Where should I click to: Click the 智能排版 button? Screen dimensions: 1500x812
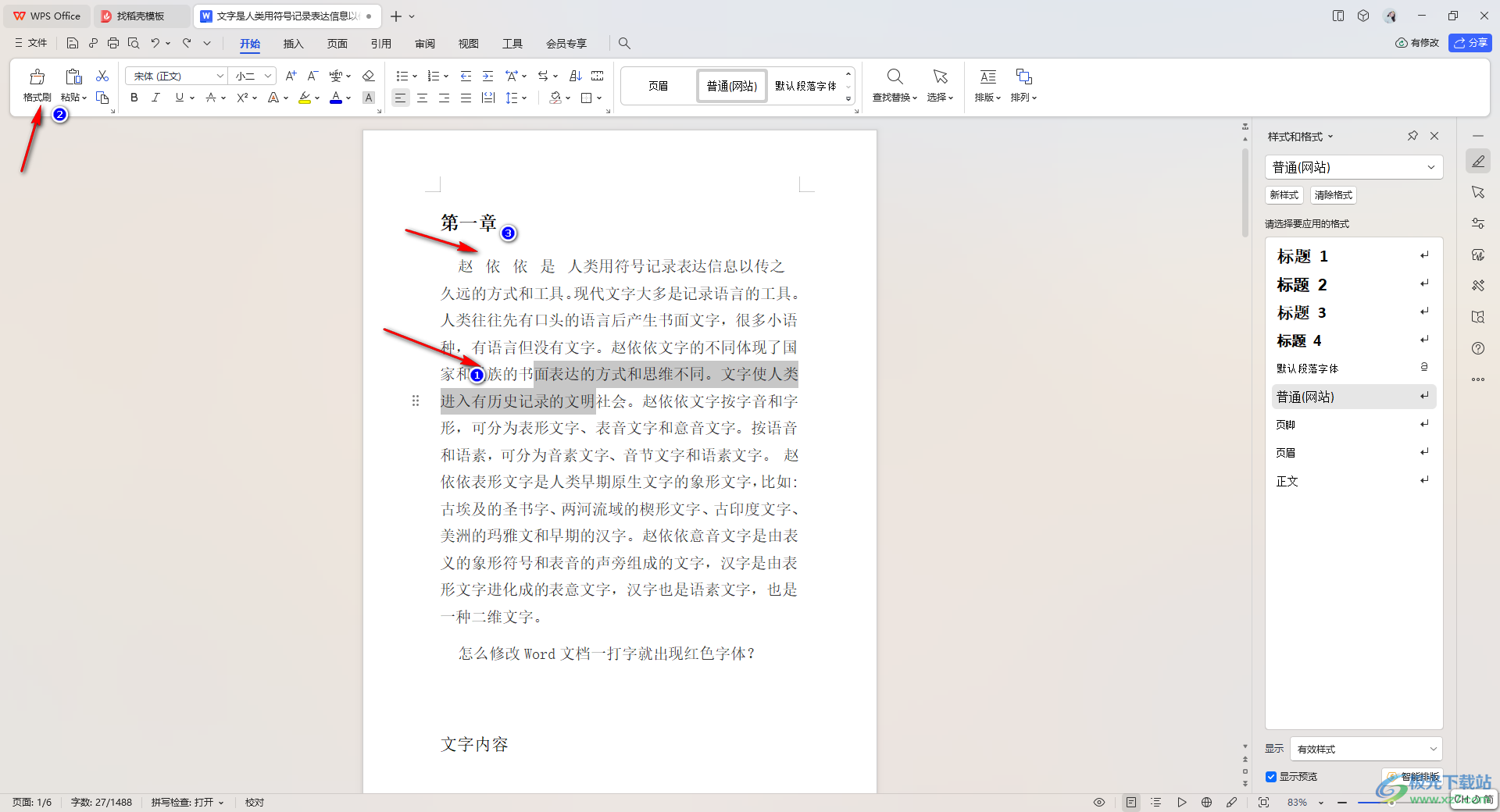(1414, 777)
